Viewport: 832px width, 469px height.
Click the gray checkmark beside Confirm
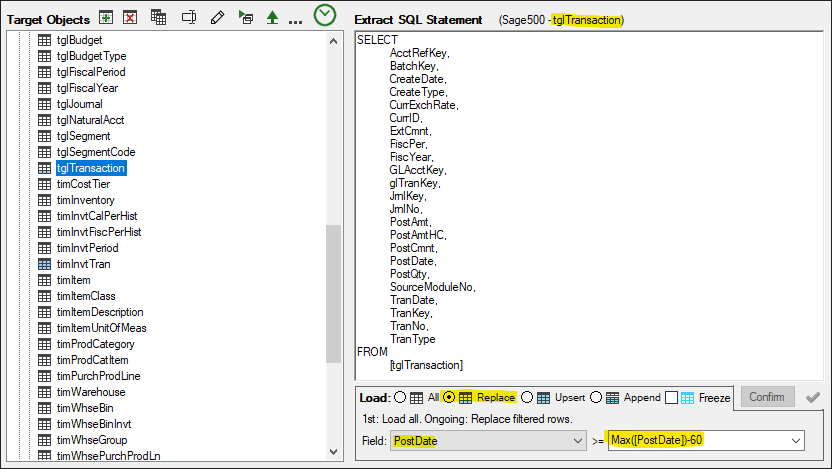coord(813,397)
